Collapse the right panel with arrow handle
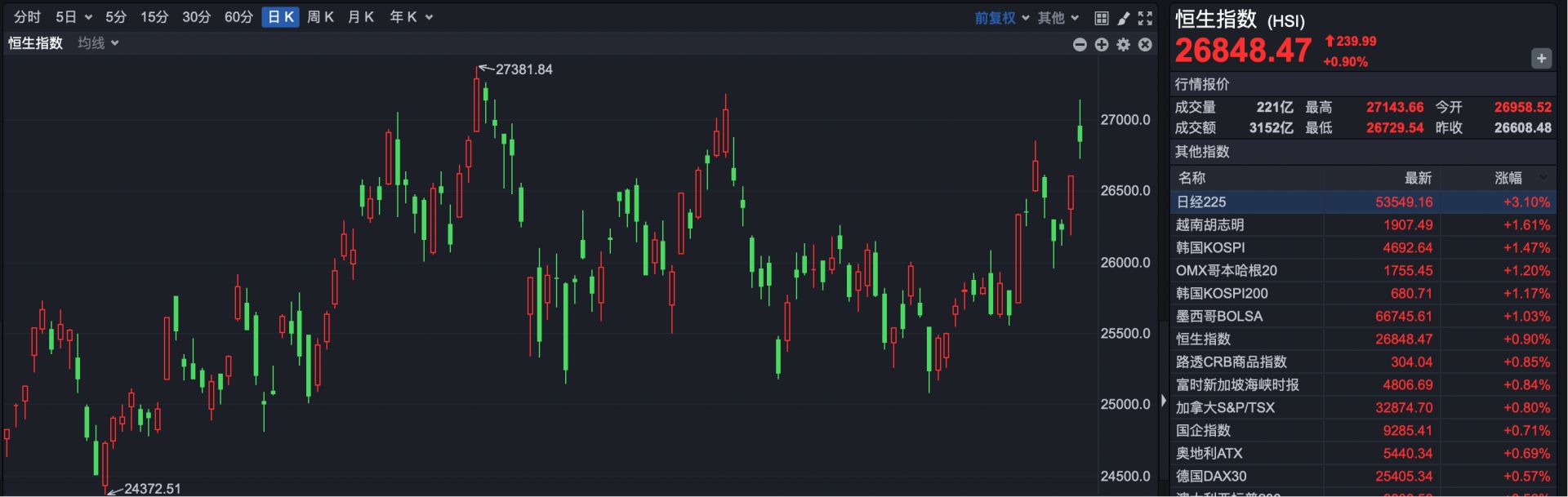Image resolution: width=1568 pixels, height=497 pixels. 1164,401
